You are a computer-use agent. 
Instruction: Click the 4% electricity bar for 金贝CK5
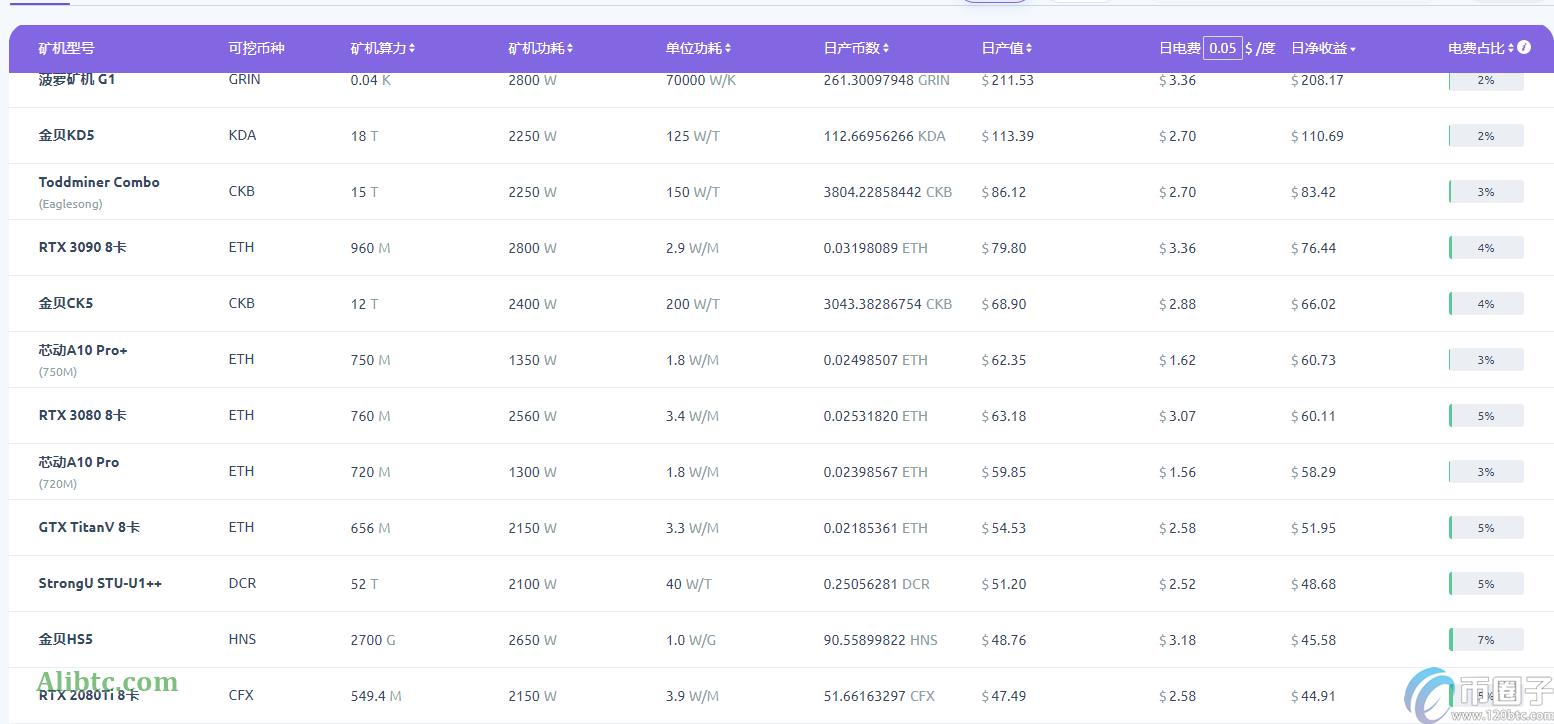pos(1486,303)
